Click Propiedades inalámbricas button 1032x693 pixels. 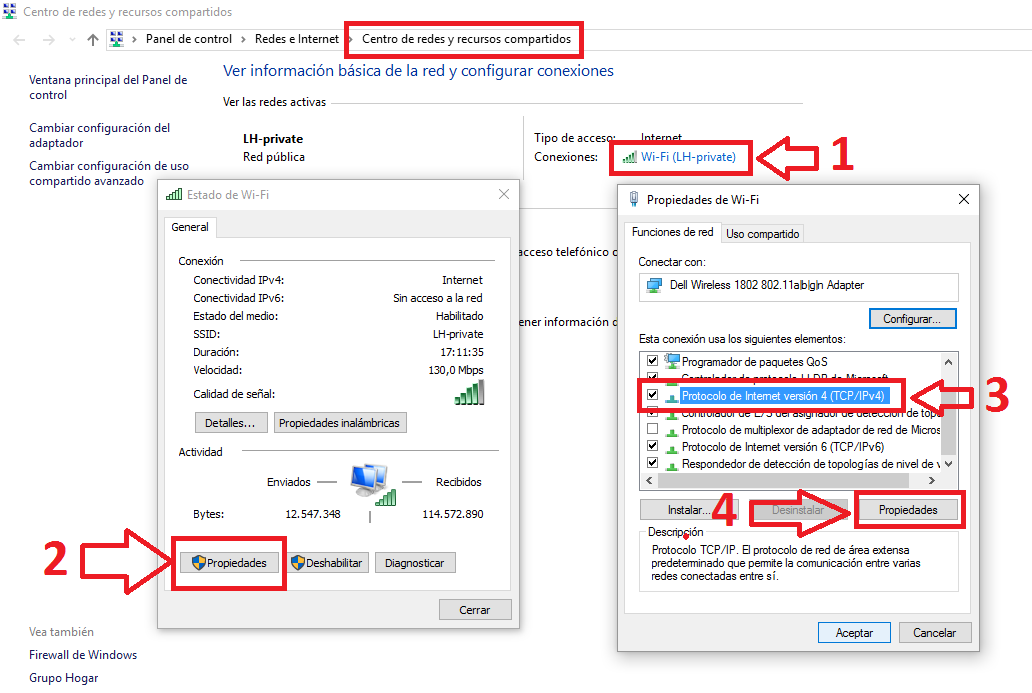[x=340, y=423]
